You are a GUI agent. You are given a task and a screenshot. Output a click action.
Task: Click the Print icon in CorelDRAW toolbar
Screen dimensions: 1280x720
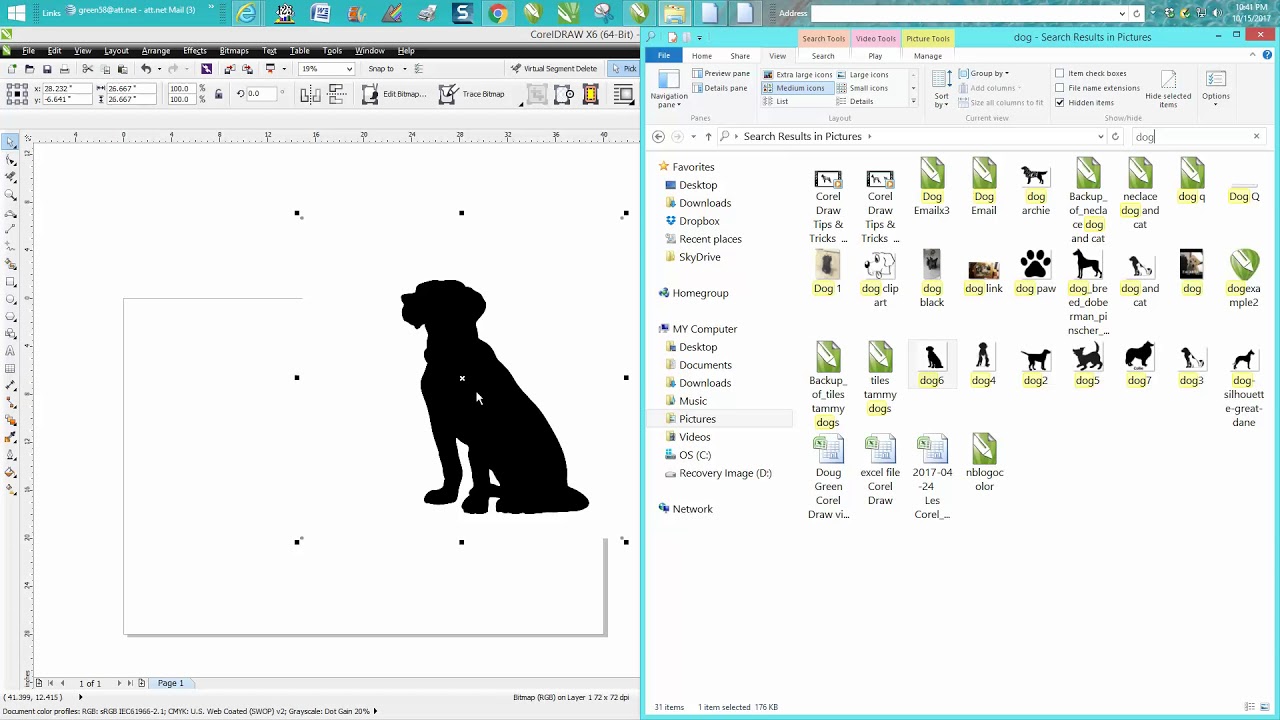coord(65,69)
